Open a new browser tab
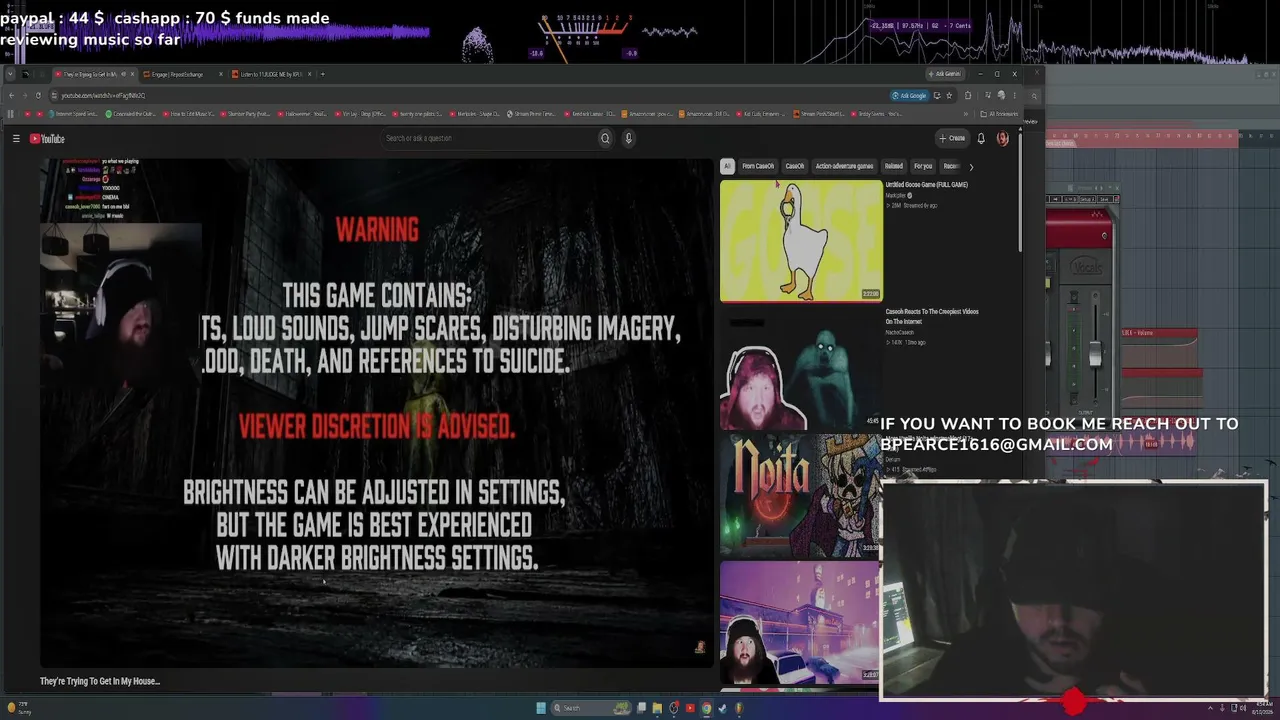Screen dimensions: 1280x720 point(322,74)
